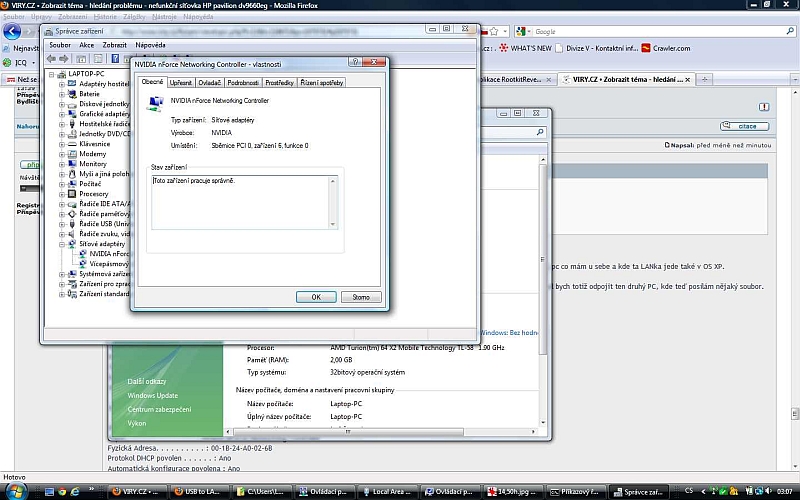This screenshot has height=500, width=800.
Task: Expand the Počítač tree node
Action: click(62, 184)
